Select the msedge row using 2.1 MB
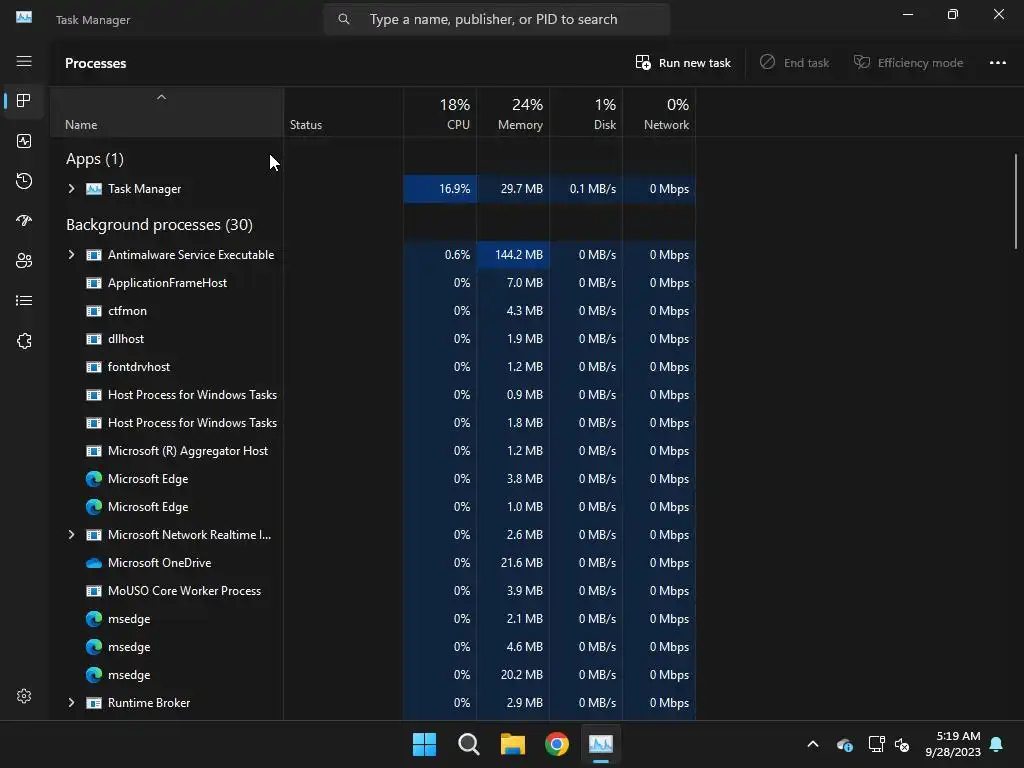 tap(374, 618)
